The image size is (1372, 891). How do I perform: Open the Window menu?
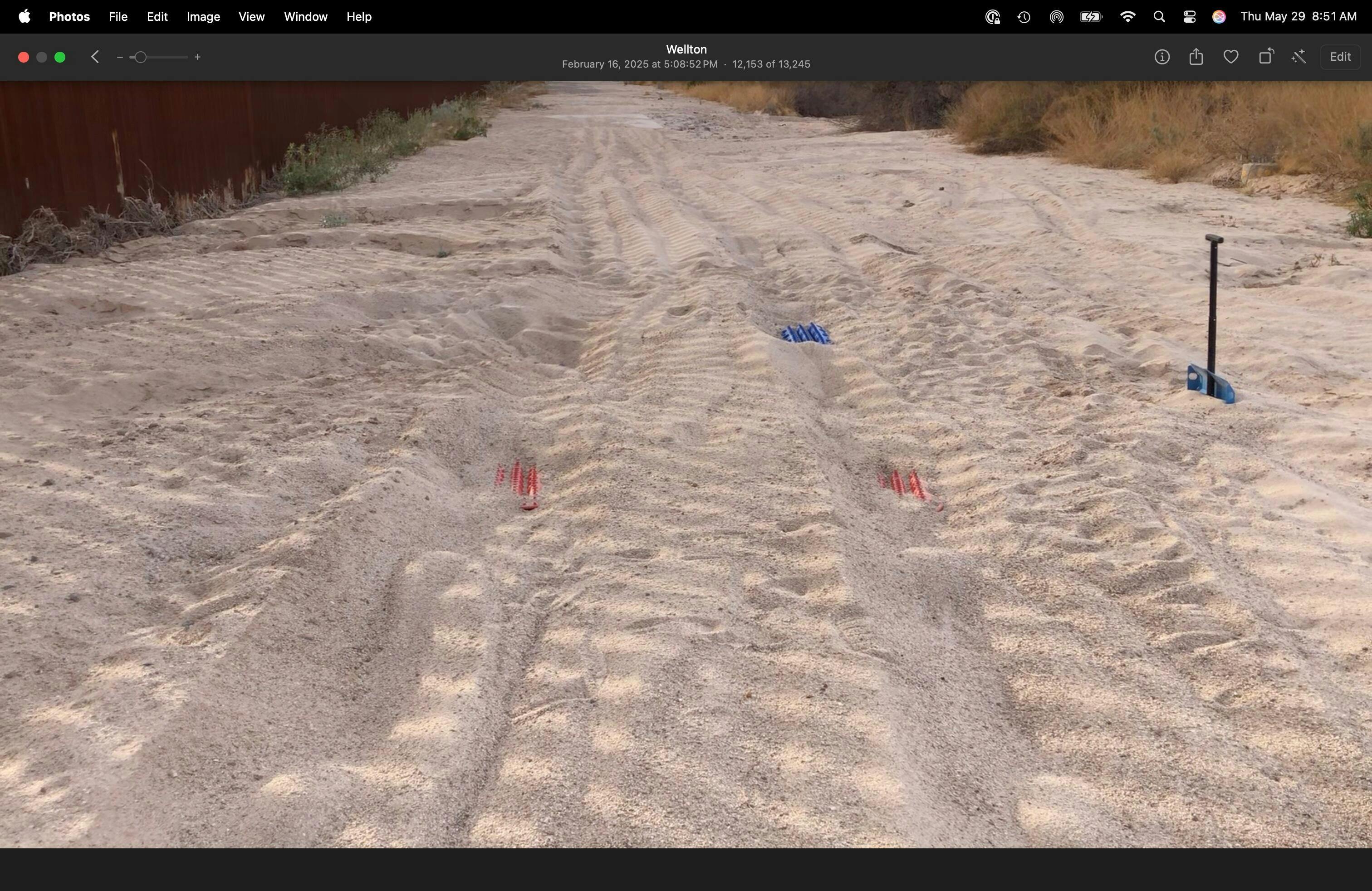(305, 17)
